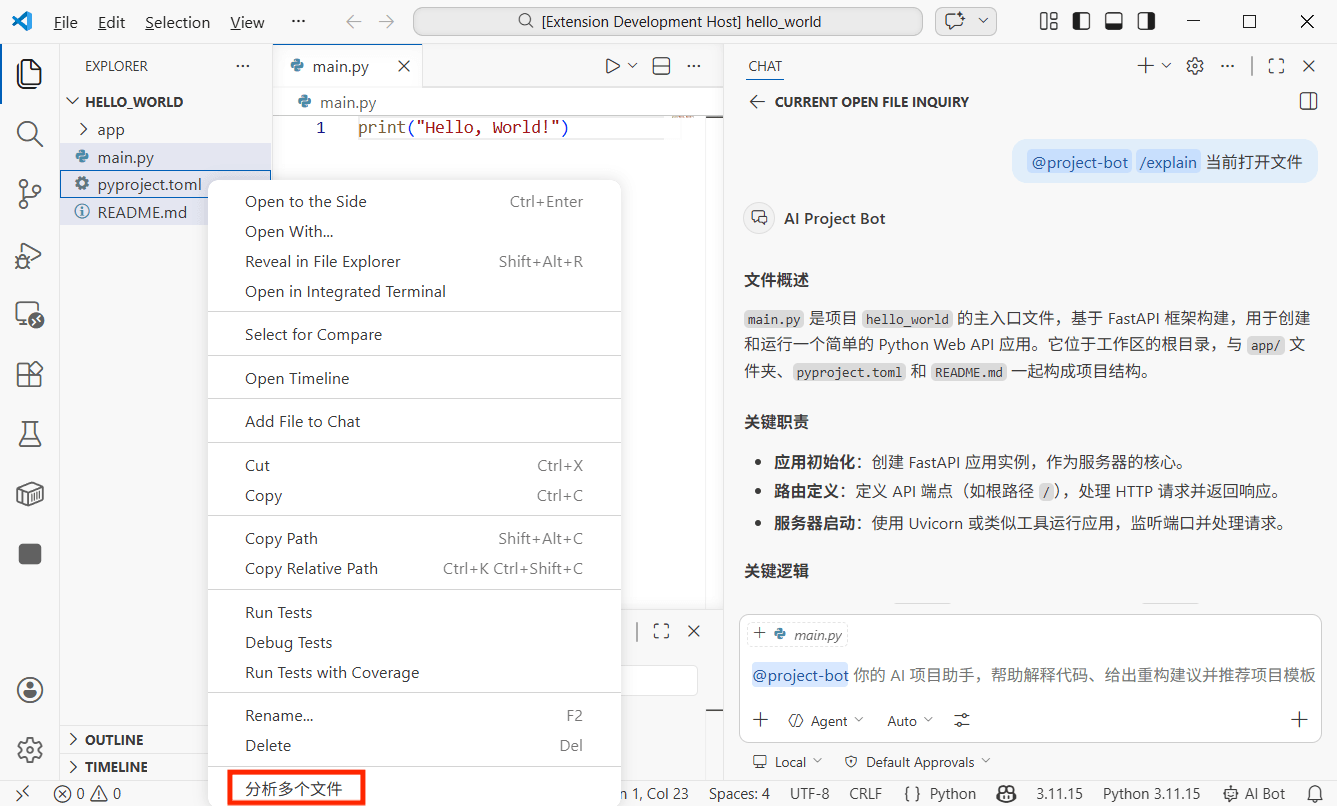Open the Auto model picker dropdown
The width and height of the screenshot is (1337, 806).
pyautogui.click(x=906, y=720)
